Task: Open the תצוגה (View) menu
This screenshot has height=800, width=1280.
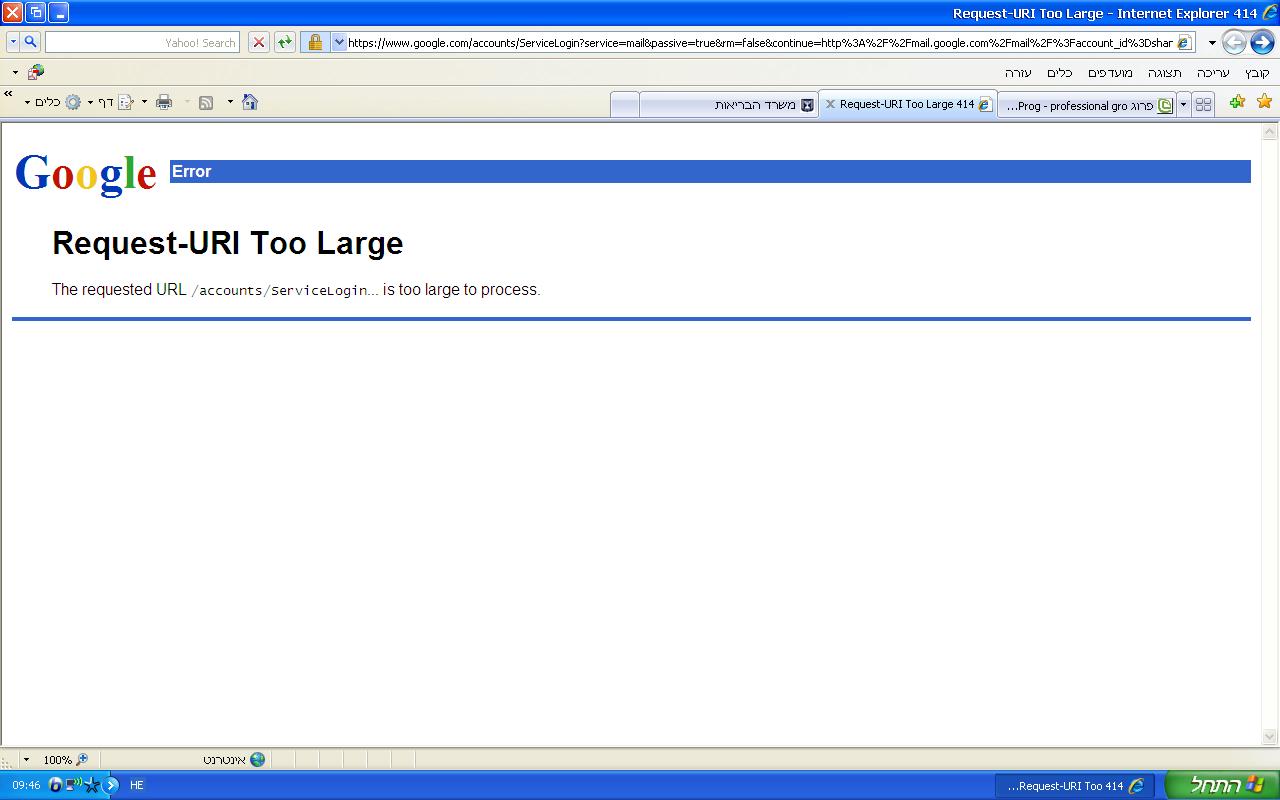Action: [x=1165, y=73]
